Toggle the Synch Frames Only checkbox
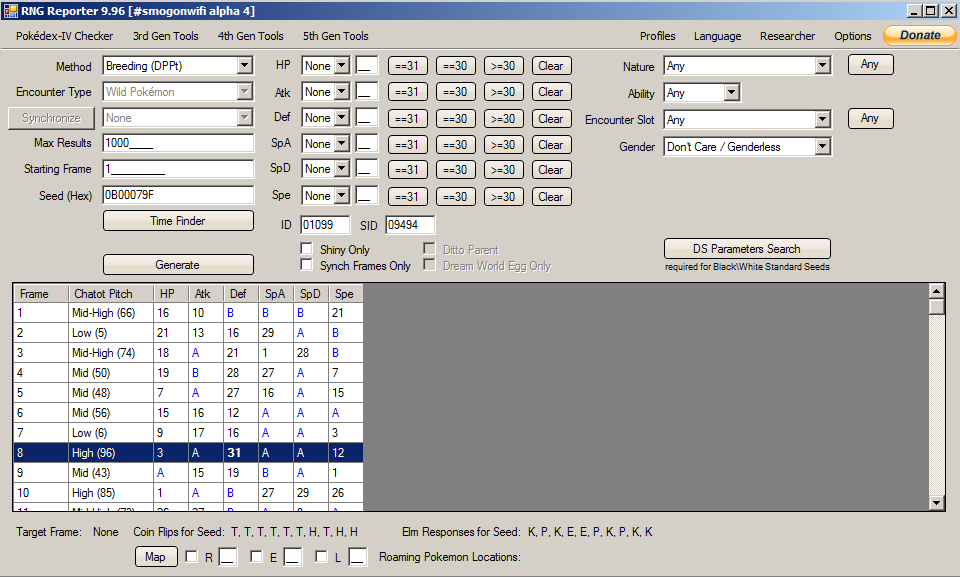 pyautogui.click(x=307, y=265)
